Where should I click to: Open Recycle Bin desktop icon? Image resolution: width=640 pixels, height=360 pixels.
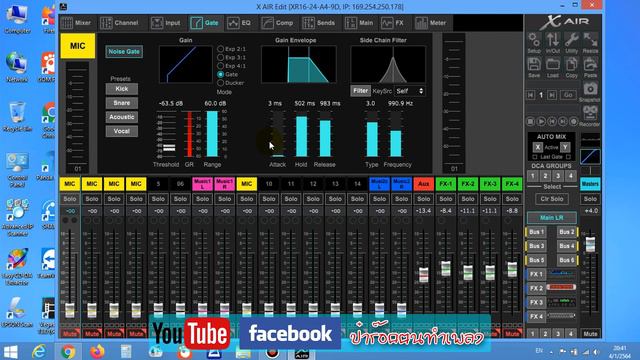(x=17, y=117)
